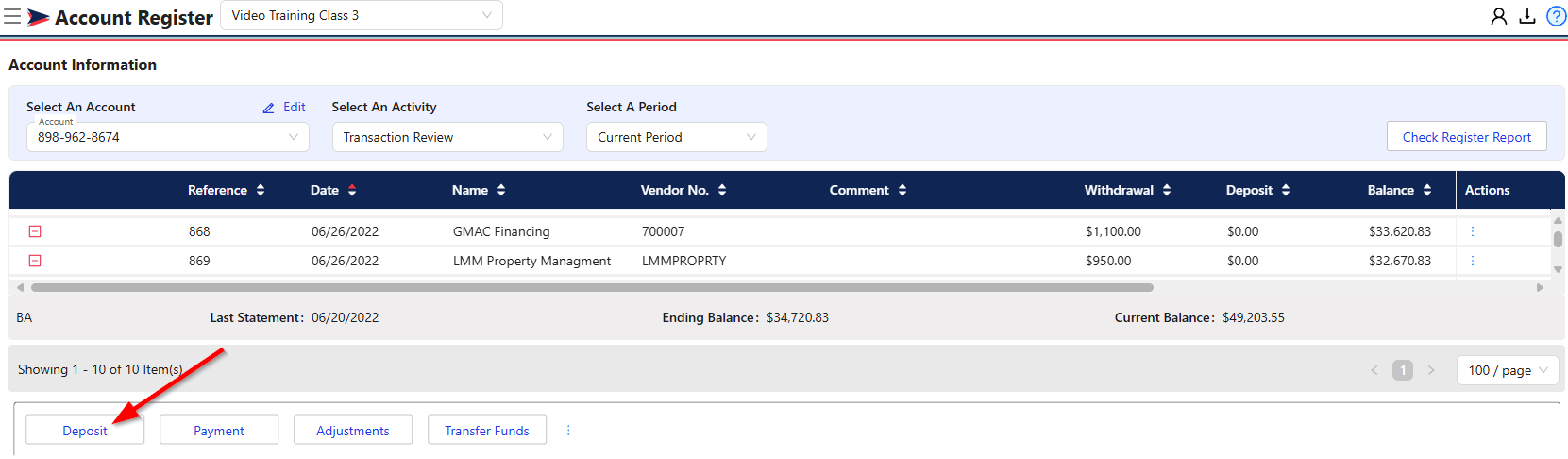Click table scroll left arrow
The width and height of the screenshot is (1568, 459).
point(20,287)
